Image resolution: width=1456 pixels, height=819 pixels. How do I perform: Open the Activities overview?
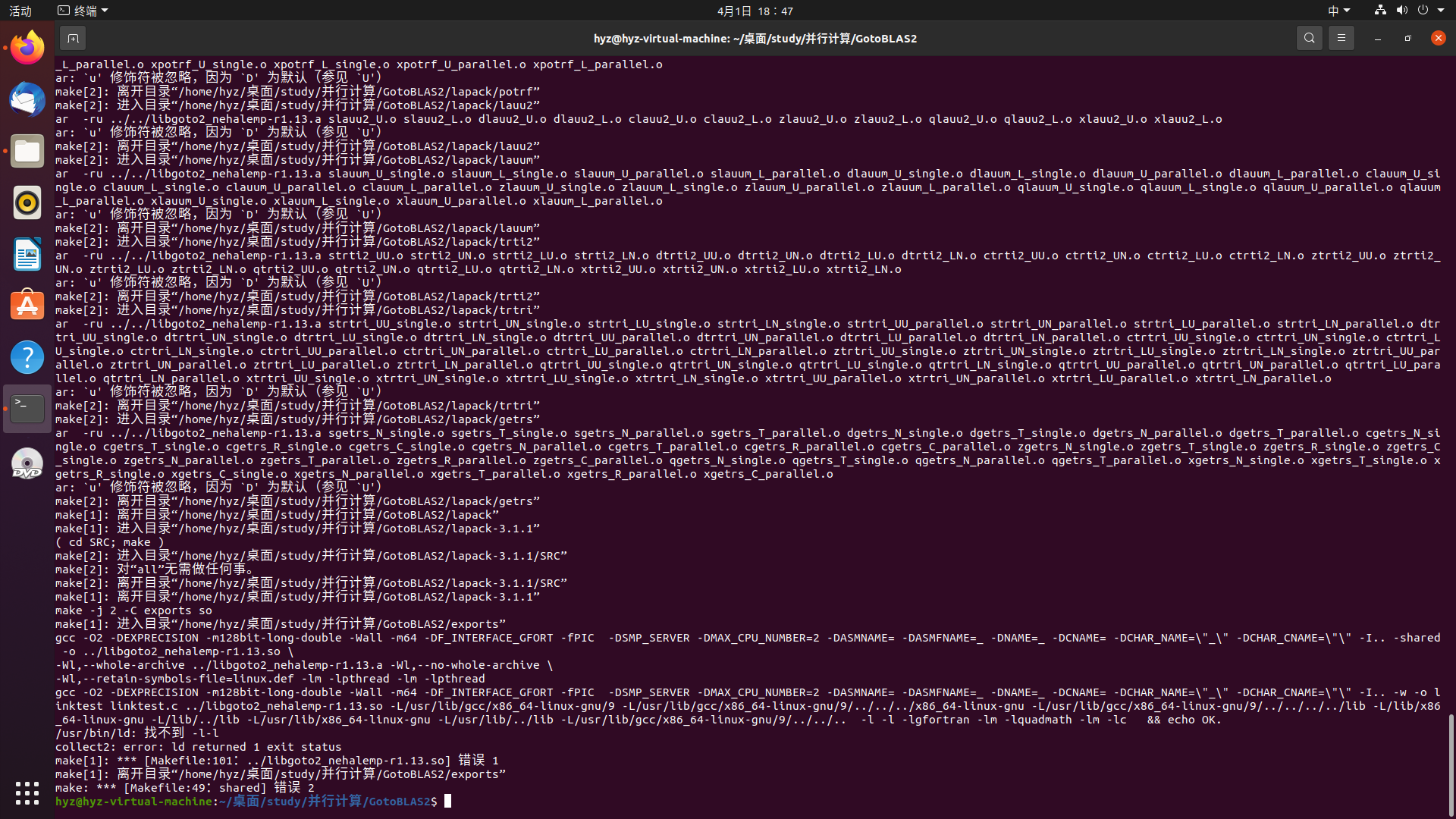20,11
